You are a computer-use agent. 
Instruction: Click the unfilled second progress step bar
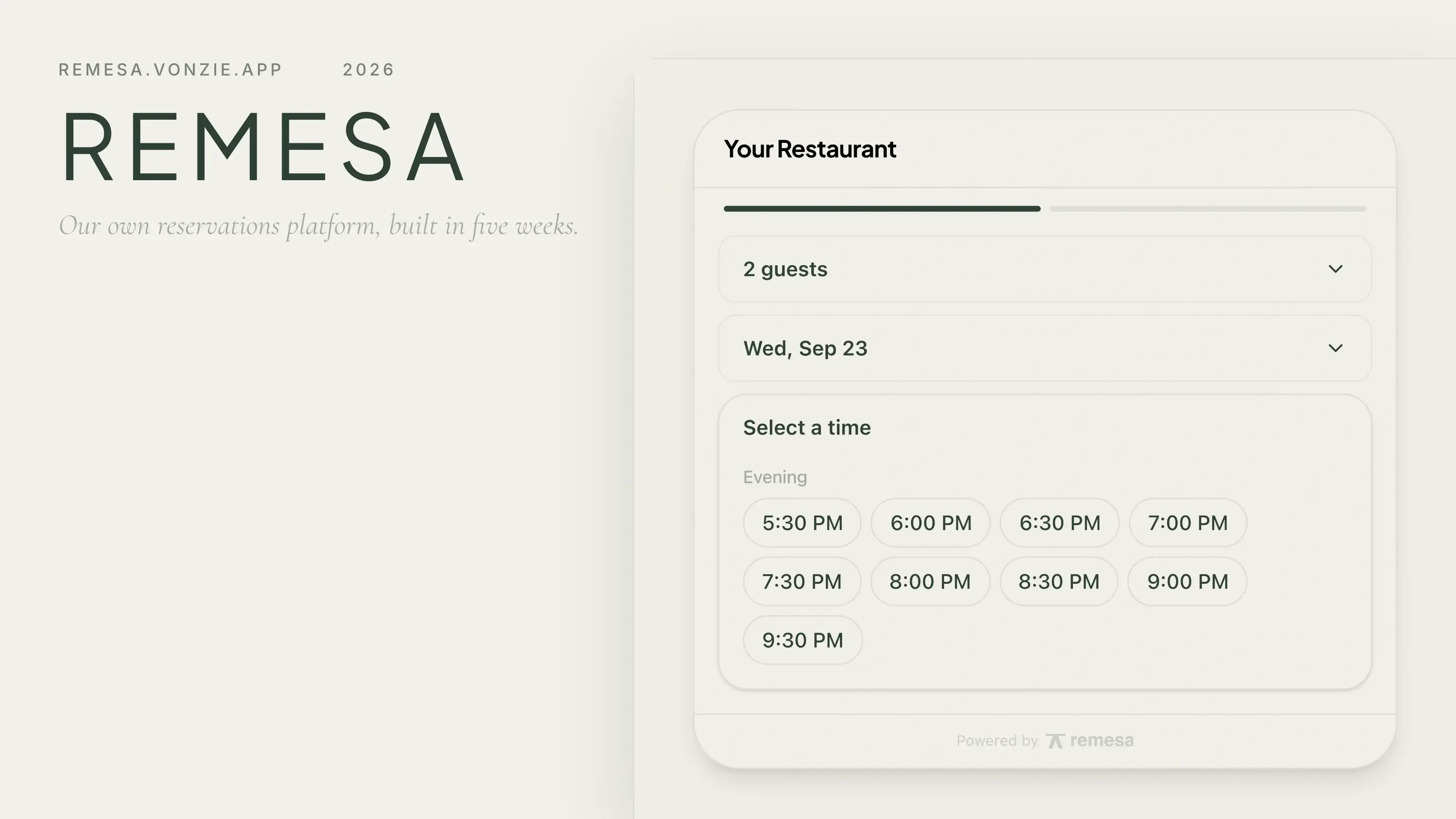point(1208,208)
